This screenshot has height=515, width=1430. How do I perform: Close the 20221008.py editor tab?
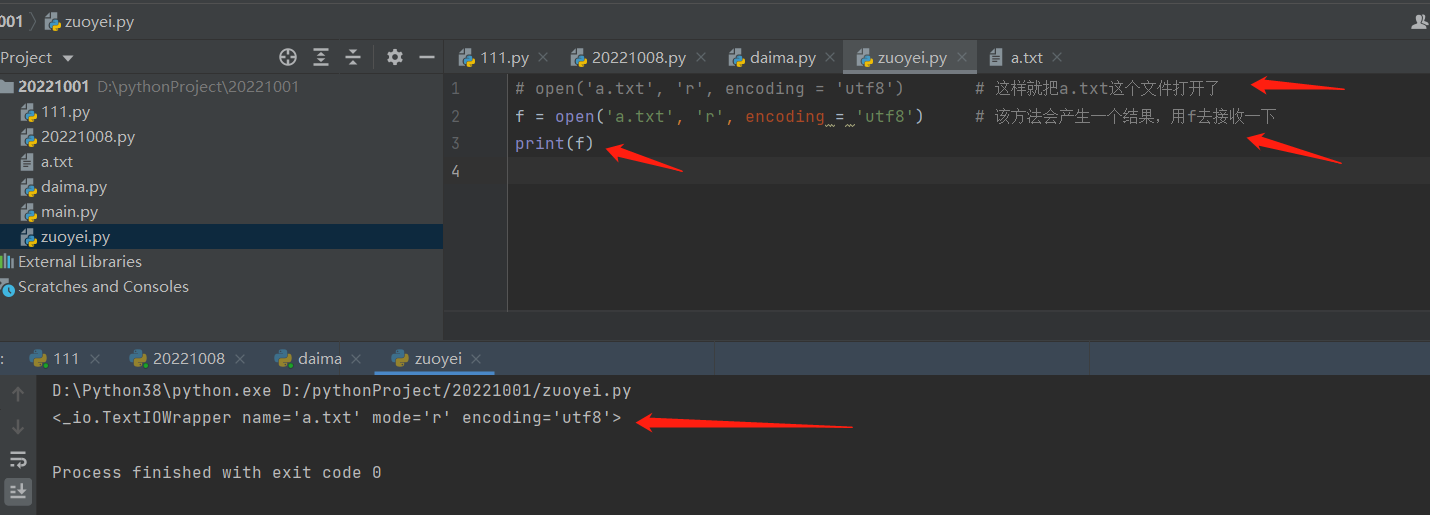pos(700,58)
